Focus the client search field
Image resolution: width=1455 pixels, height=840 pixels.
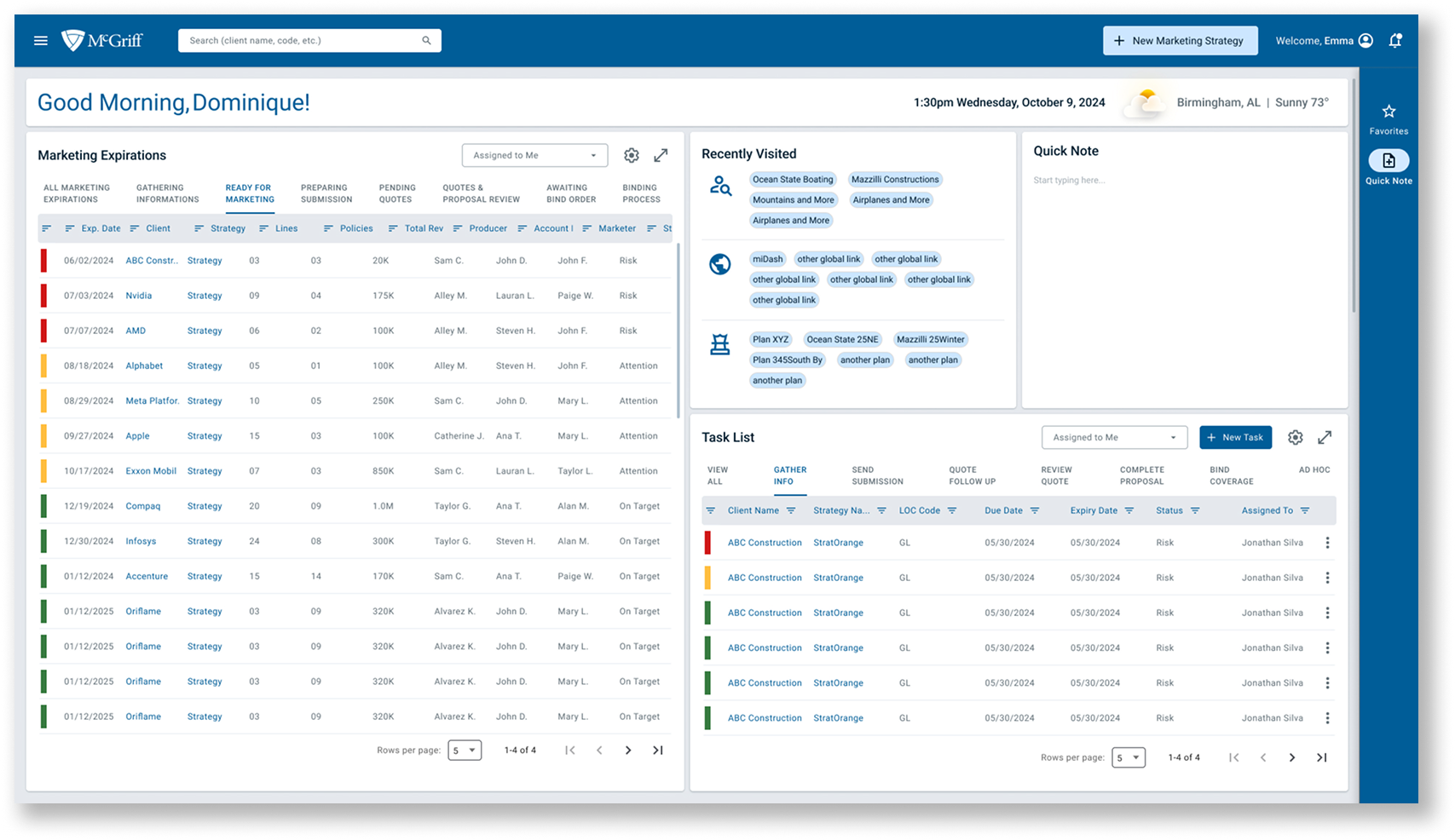pyautogui.click(x=309, y=40)
